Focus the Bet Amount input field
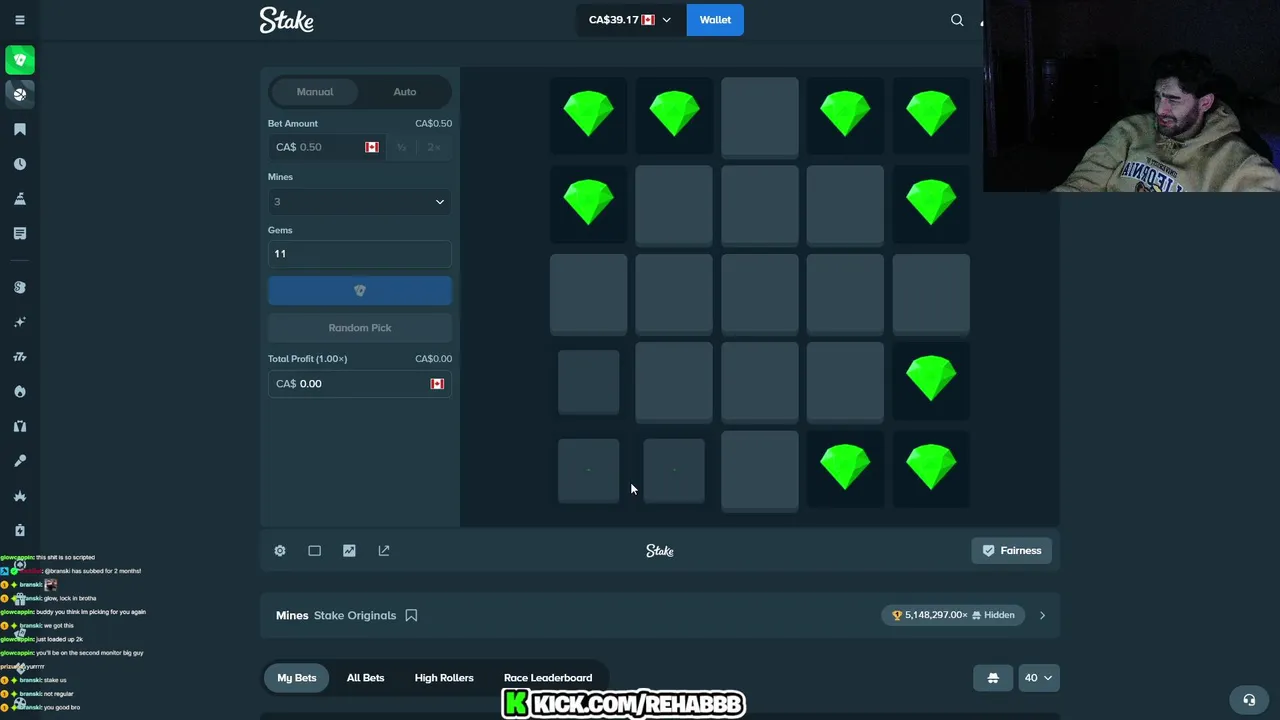 coord(325,147)
